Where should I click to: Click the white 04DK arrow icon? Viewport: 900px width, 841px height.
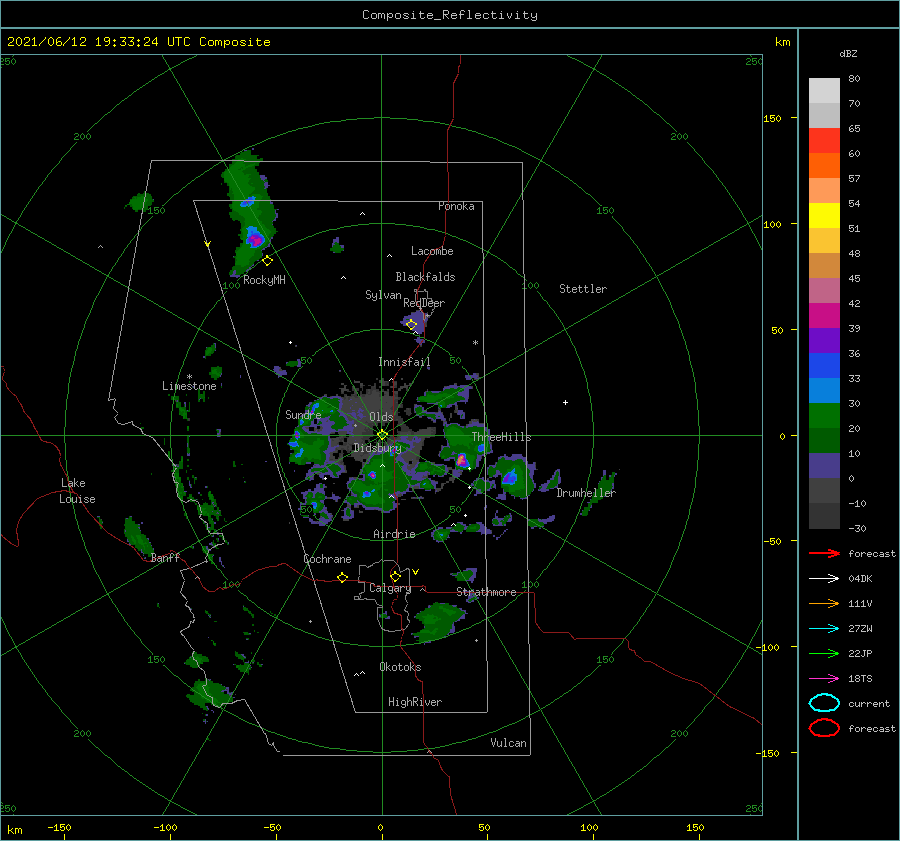pos(824,578)
